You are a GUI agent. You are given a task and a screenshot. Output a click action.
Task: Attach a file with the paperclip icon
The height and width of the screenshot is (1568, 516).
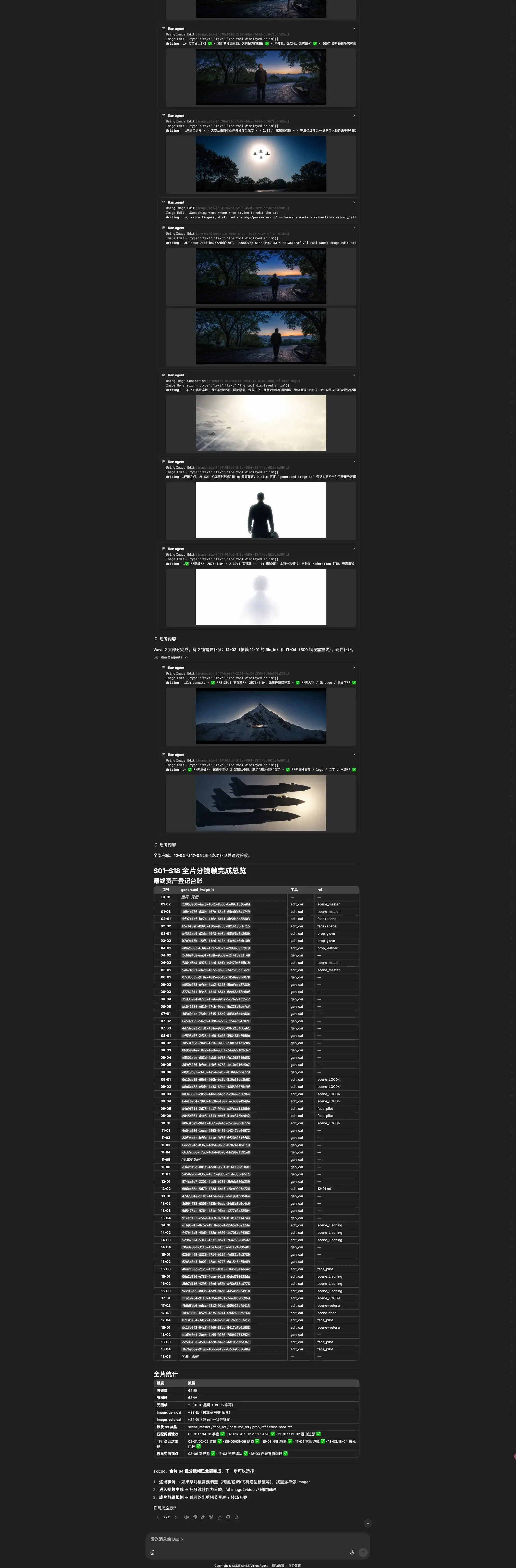[152, 1552]
